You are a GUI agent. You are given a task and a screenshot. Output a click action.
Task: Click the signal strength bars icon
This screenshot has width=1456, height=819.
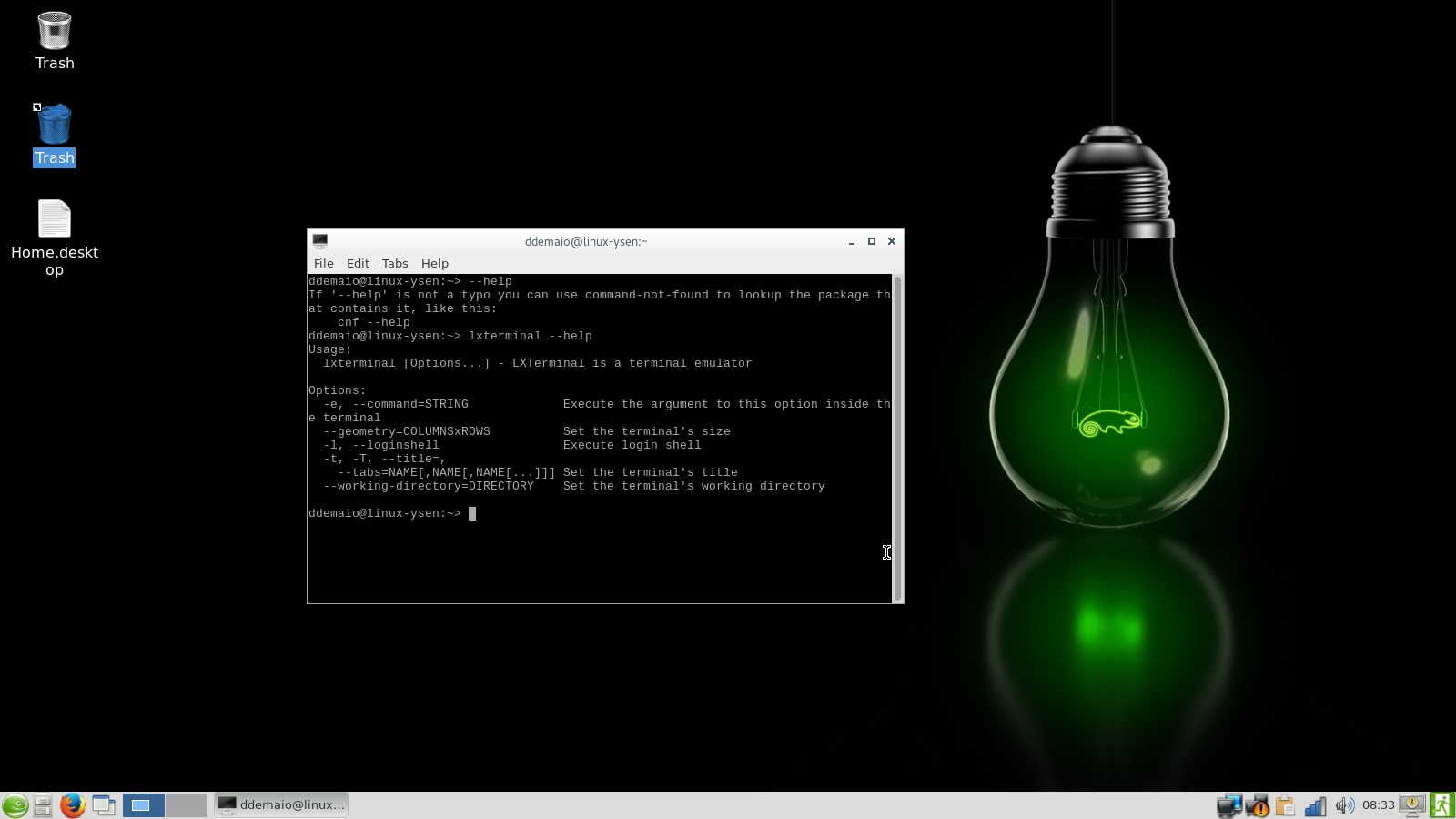pos(1315,805)
